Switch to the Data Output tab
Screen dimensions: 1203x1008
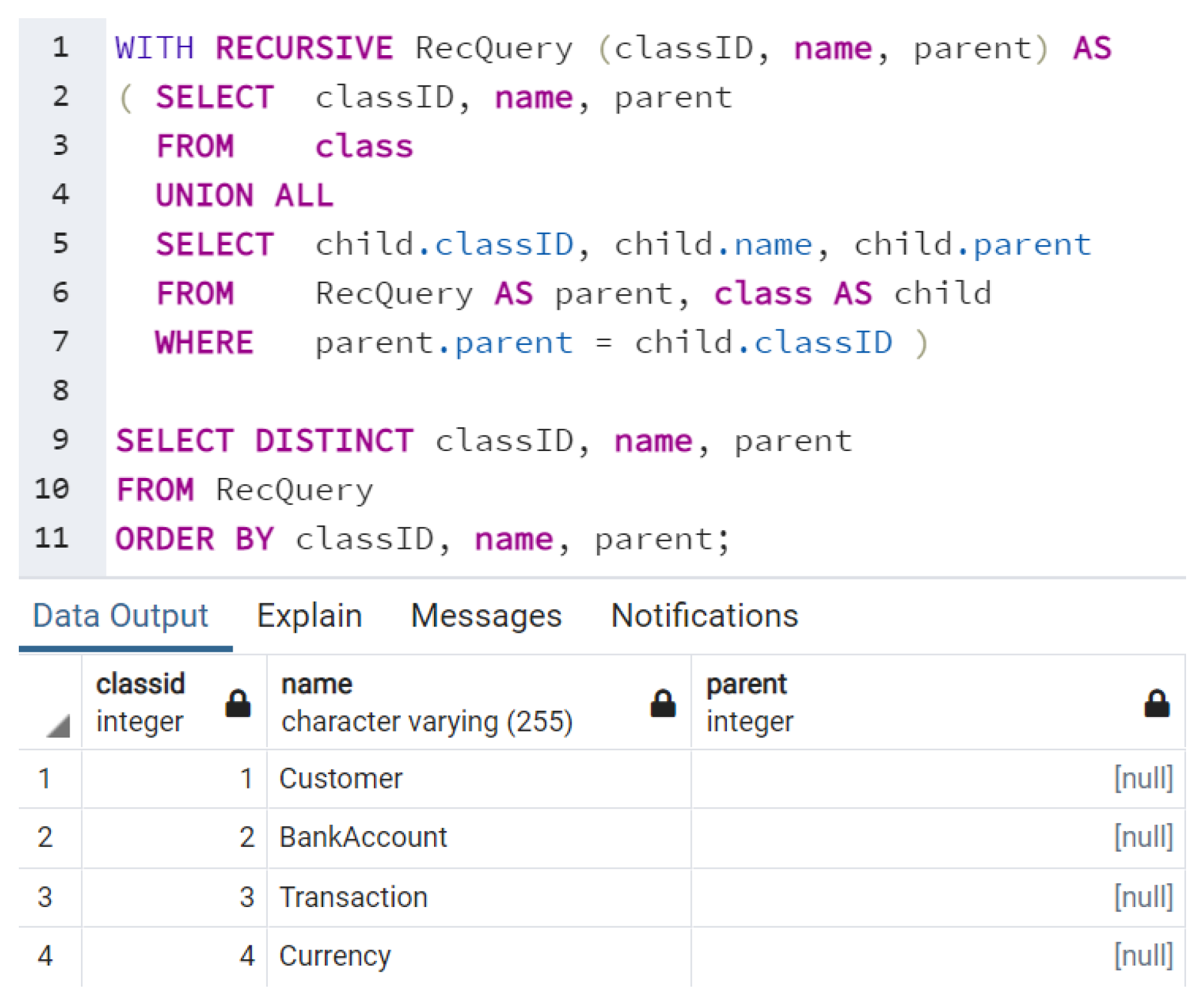tap(120, 615)
